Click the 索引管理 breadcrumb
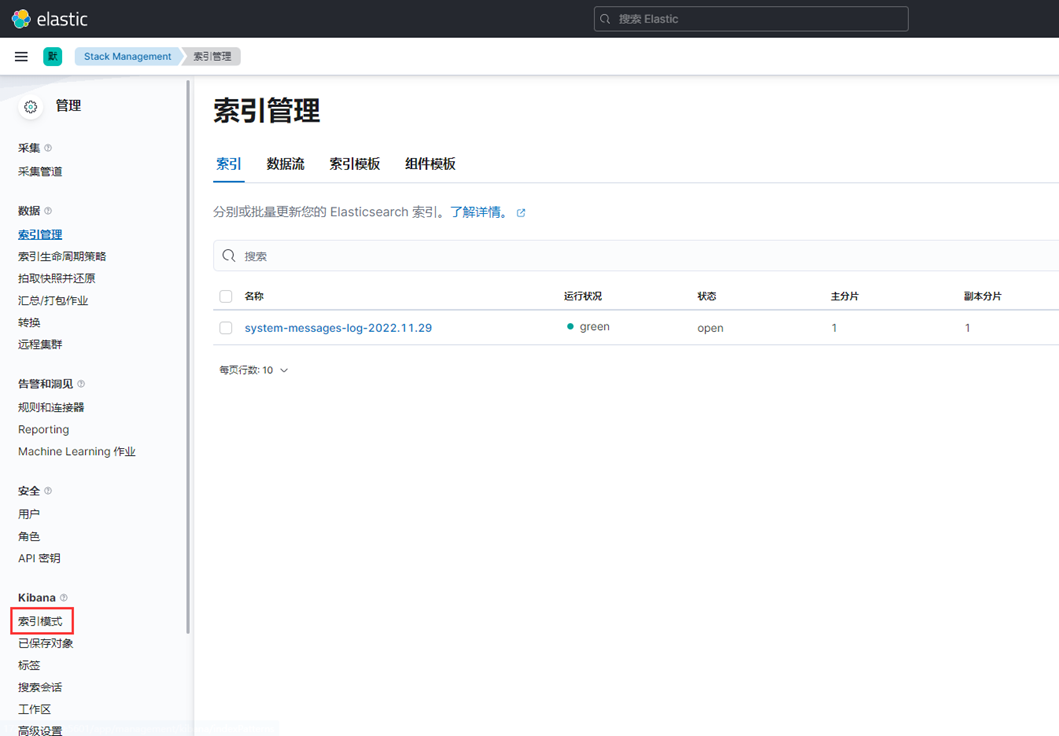Viewport: 1059px width, 736px height. click(212, 57)
